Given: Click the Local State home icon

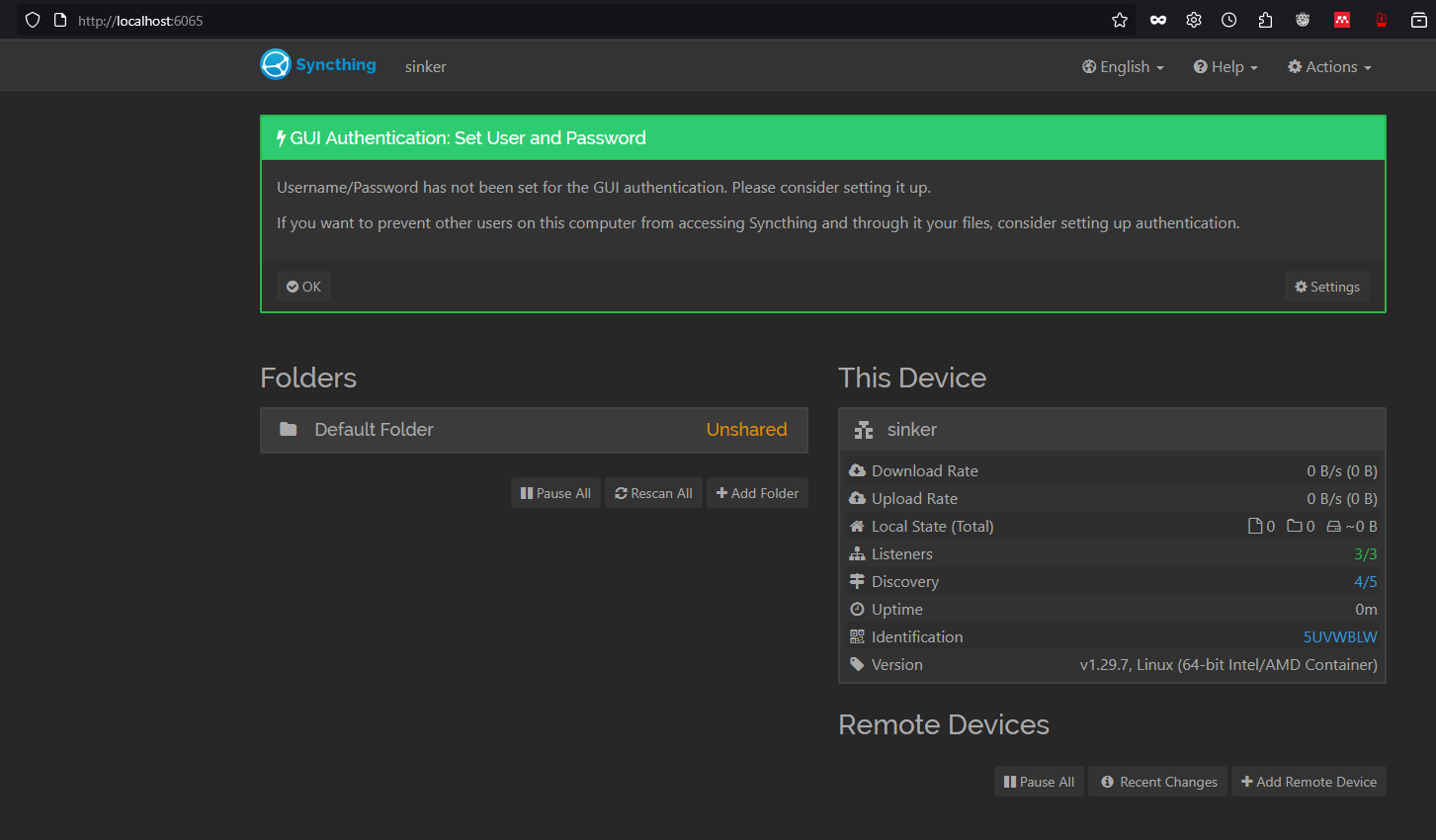Looking at the screenshot, I should pos(857,526).
